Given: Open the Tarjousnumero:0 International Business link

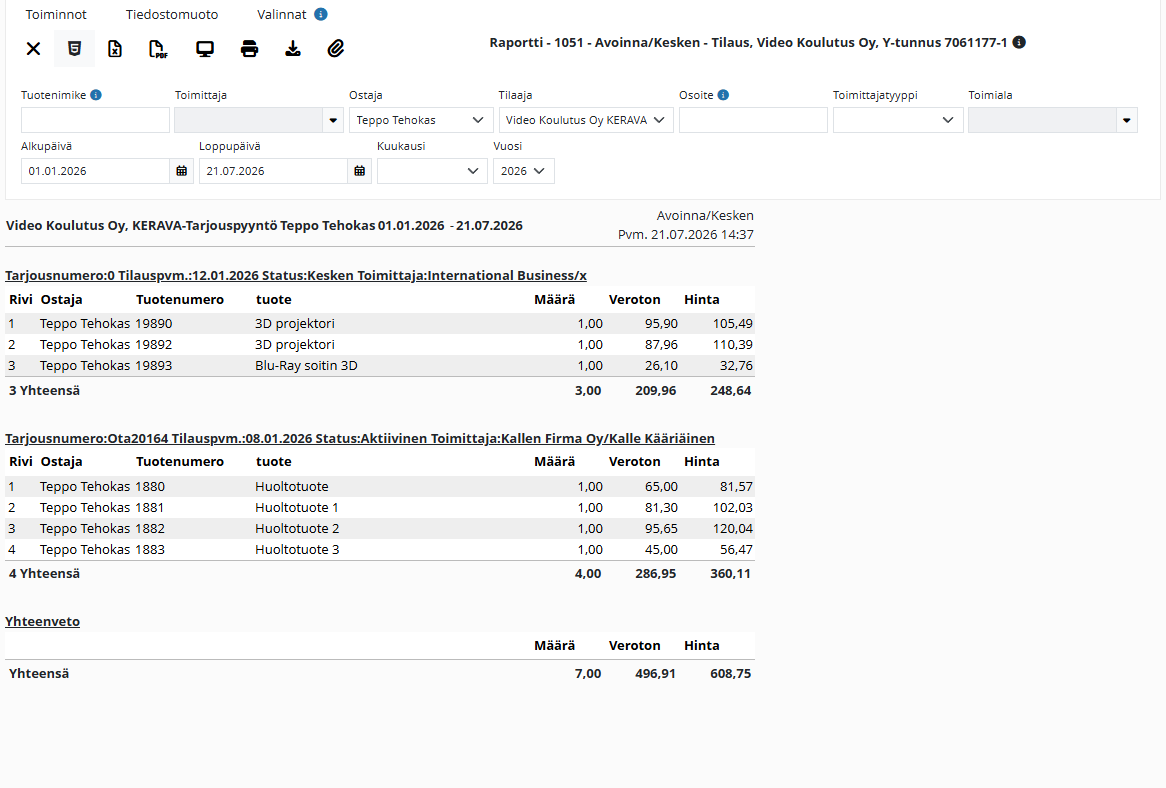Looking at the screenshot, I should click(296, 276).
